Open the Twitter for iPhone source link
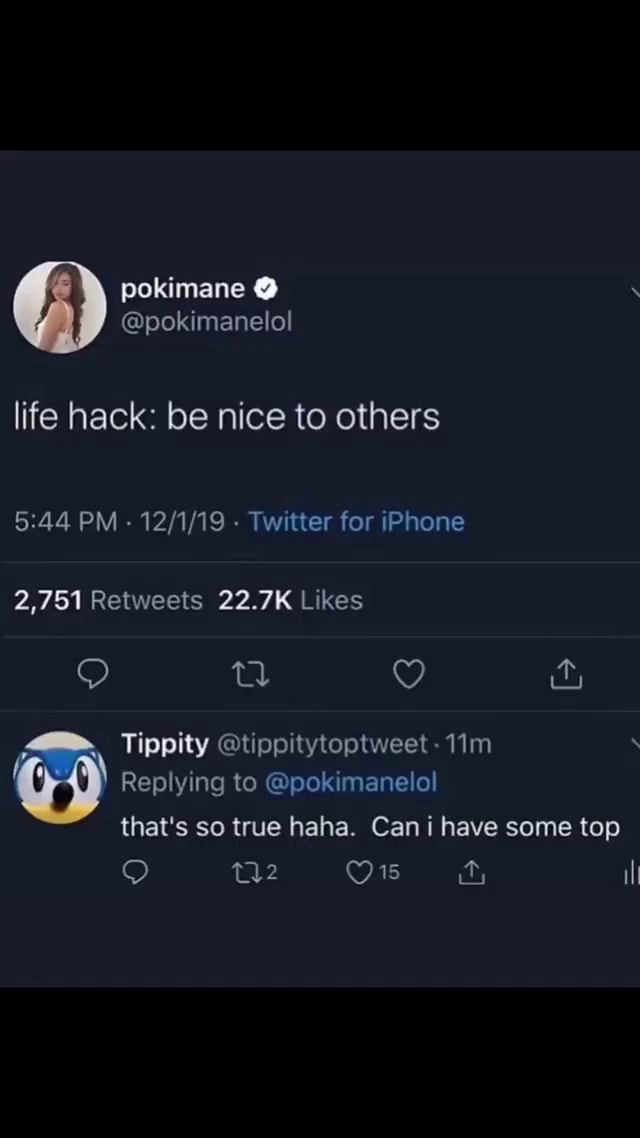The image size is (640, 1138). [356, 521]
